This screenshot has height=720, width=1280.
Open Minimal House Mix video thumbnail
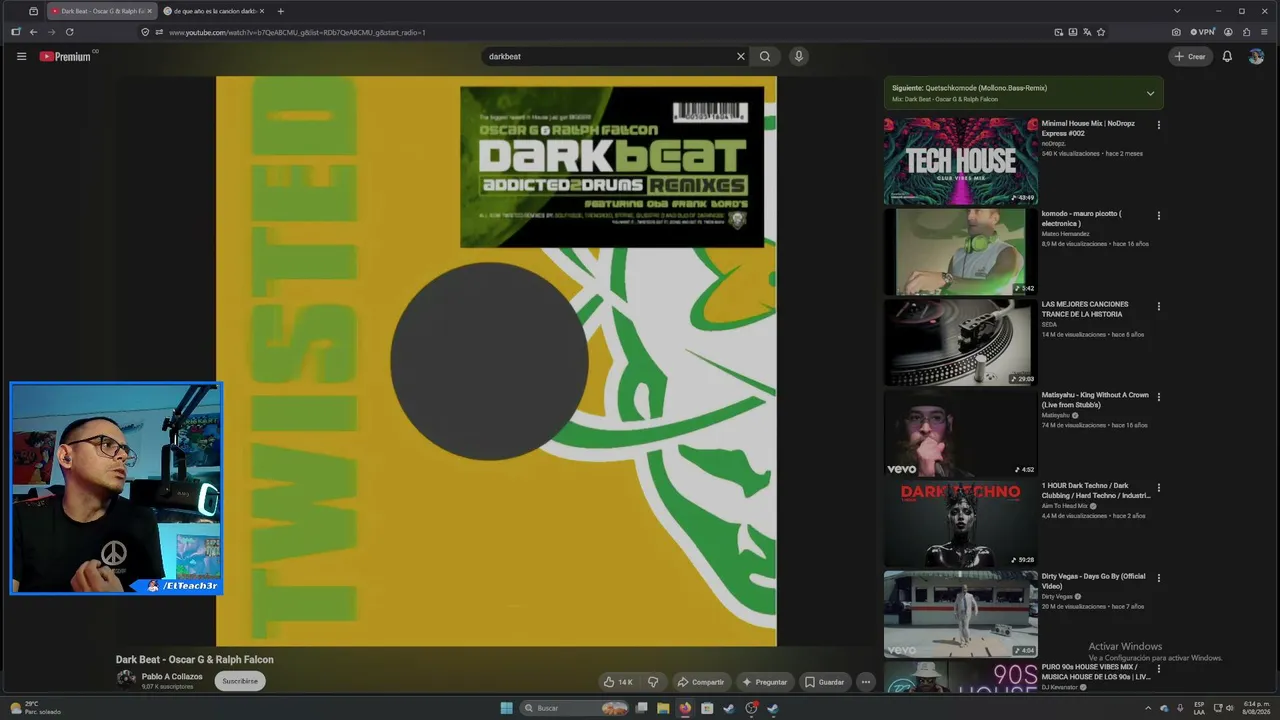click(960, 161)
